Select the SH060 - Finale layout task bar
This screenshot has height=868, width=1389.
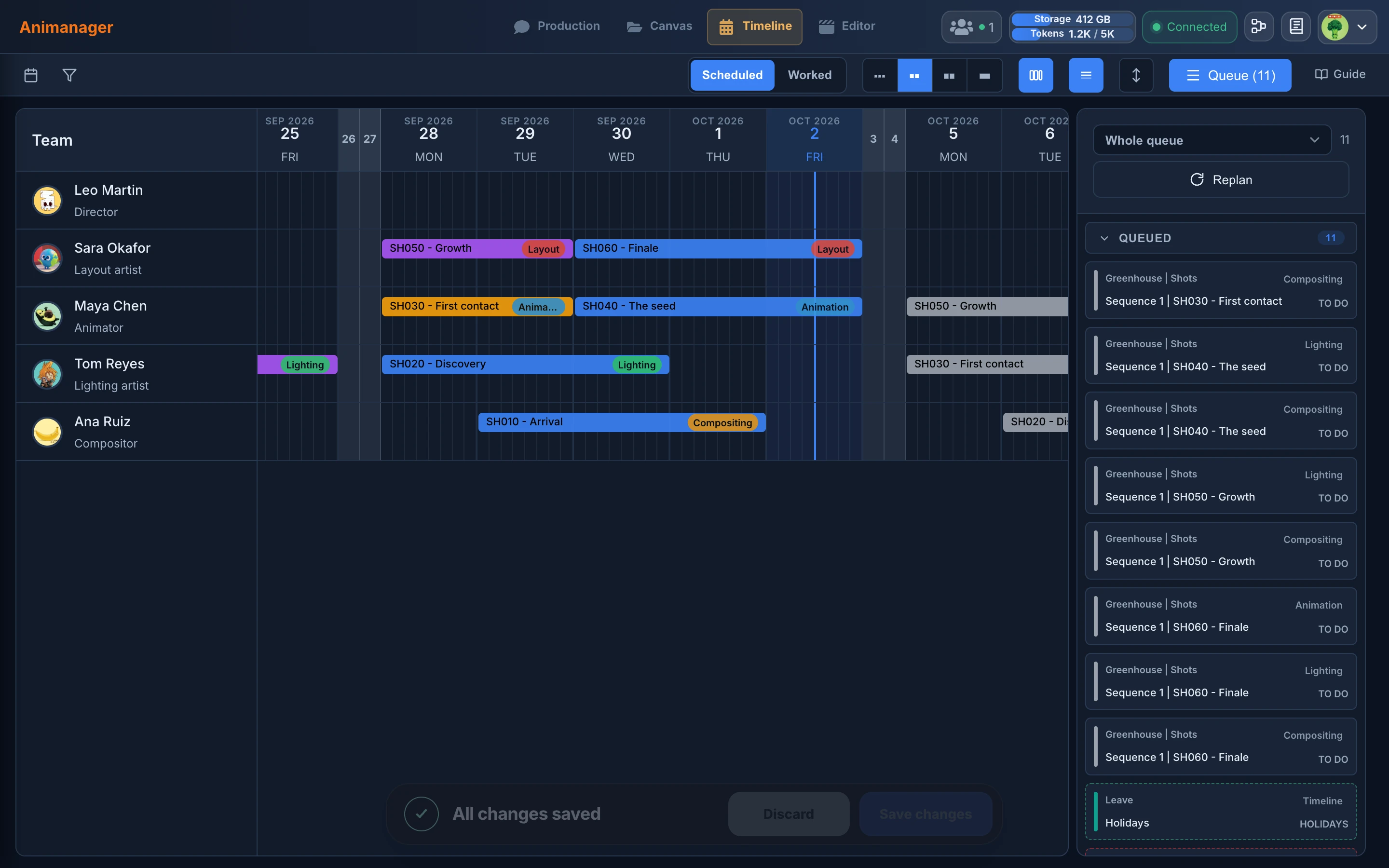(x=718, y=248)
